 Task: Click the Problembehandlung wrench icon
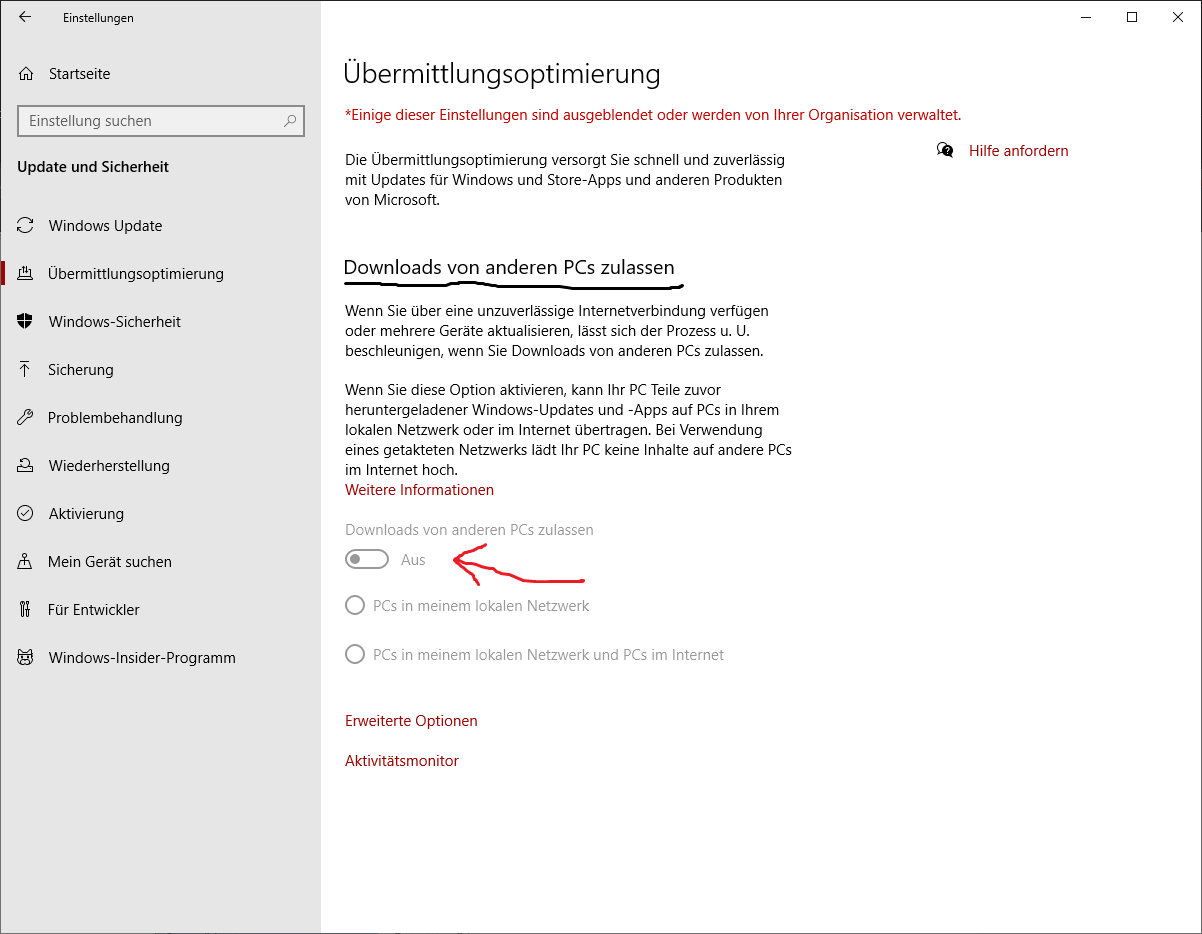tap(26, 418)
